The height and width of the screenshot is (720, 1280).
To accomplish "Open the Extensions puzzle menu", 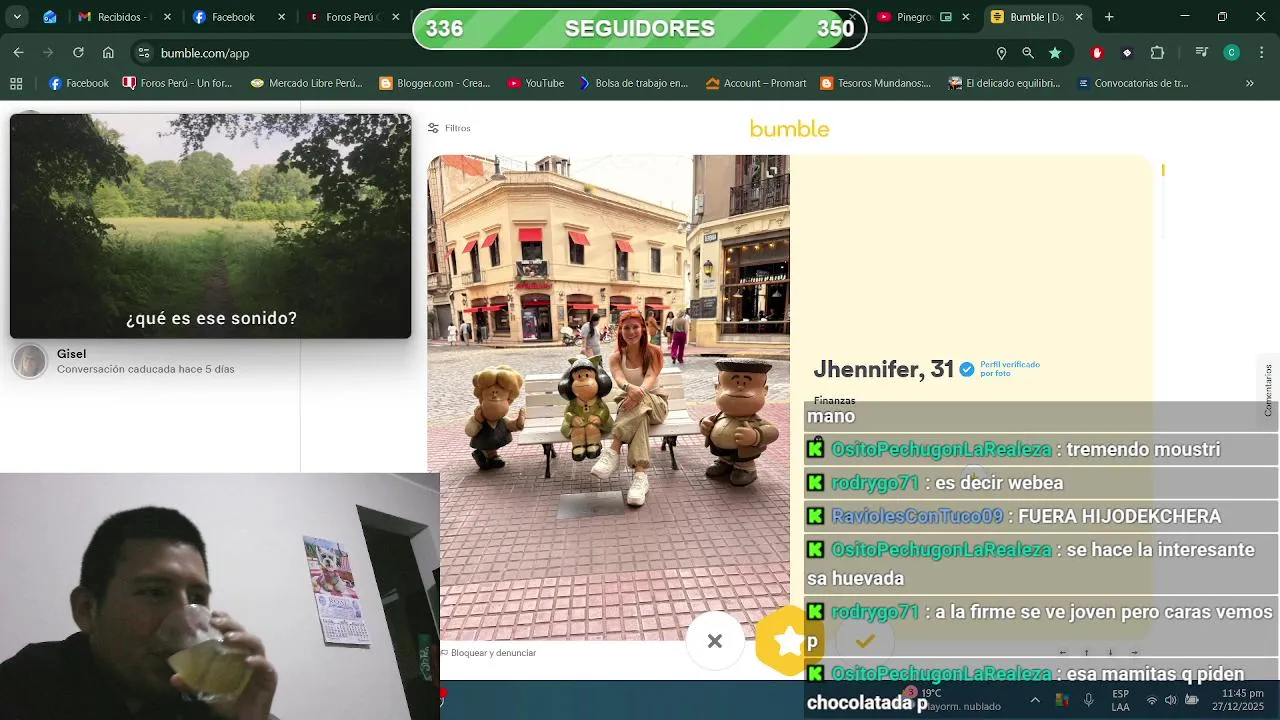I will tap(1158, 53).
